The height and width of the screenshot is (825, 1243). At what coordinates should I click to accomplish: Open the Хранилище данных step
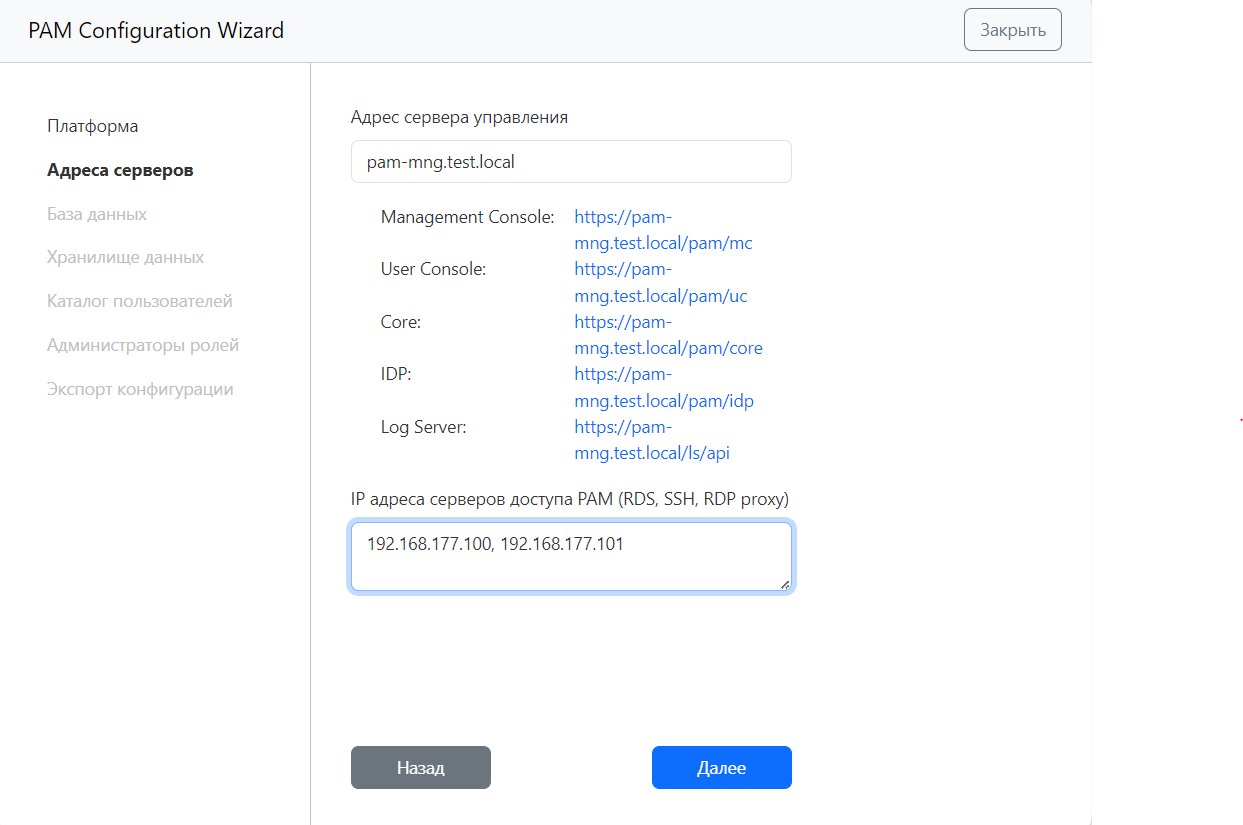coord(125,257)
